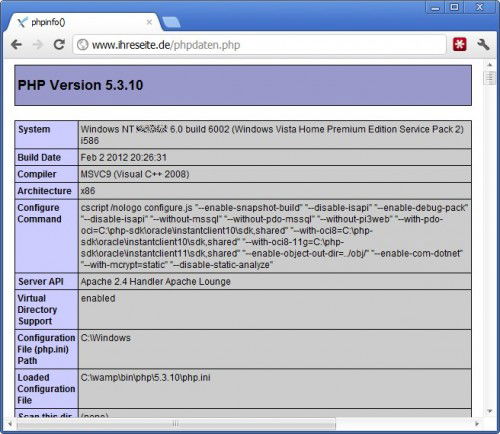Screen dimensions: 500x434
Task: Click the Server API label
Action: point(41,282)
